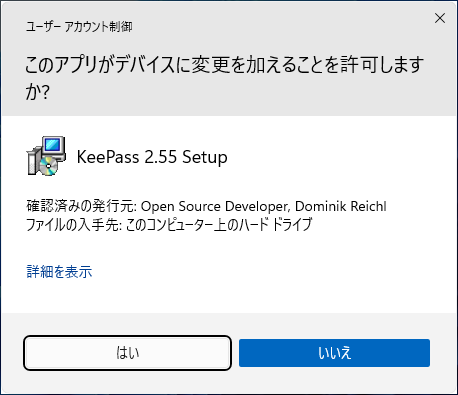Click the KeePass setup installer icon

pyautogui.click(x=46, y=156)
